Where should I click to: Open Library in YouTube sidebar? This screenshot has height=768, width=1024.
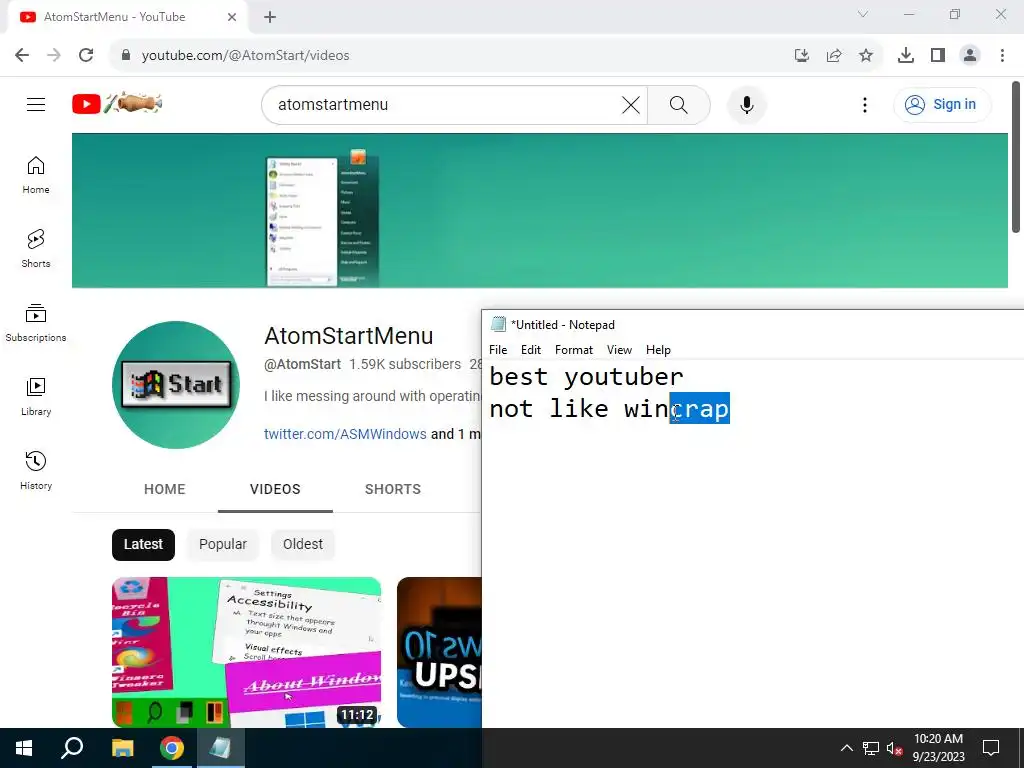click(x=36, y=396)
